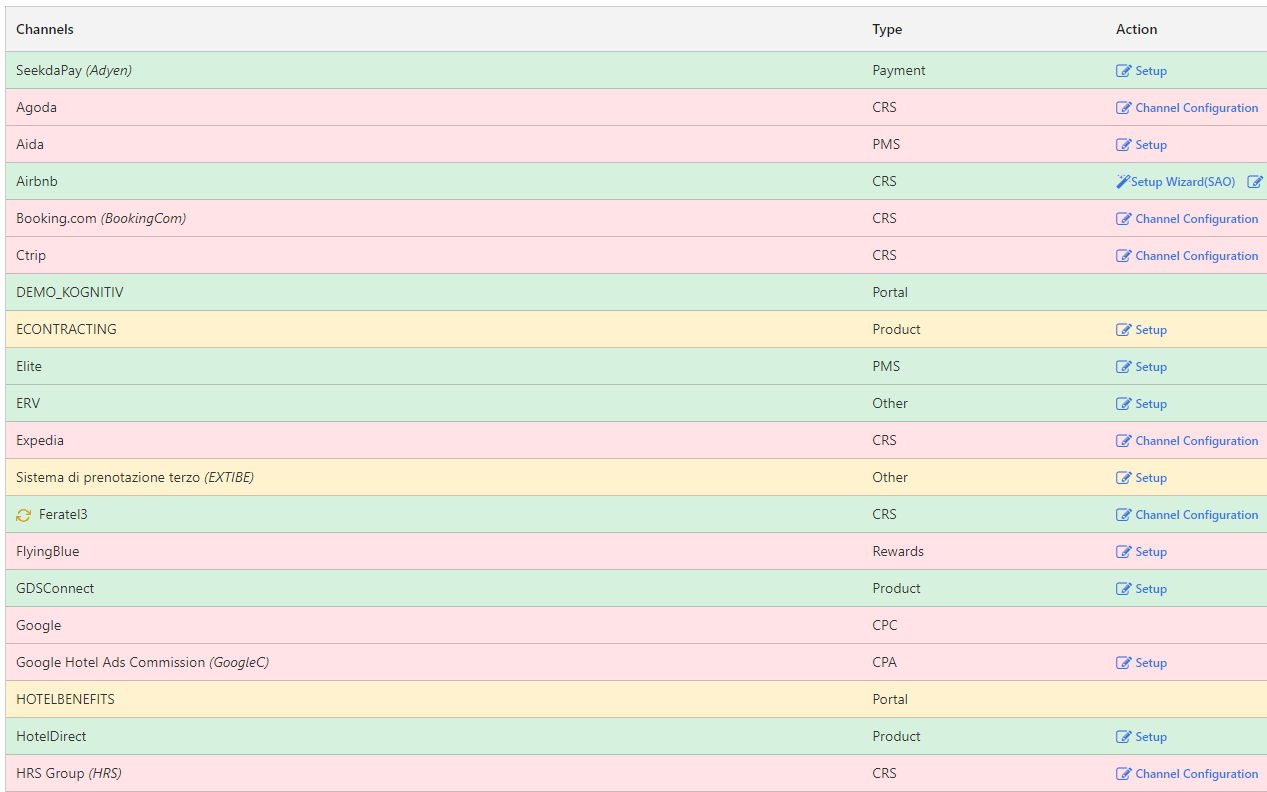1267x792 pixels.
Task: Open Setup for Google Hotel Ads Commission
Action: pyautogui.click(x=1150, y=663)
